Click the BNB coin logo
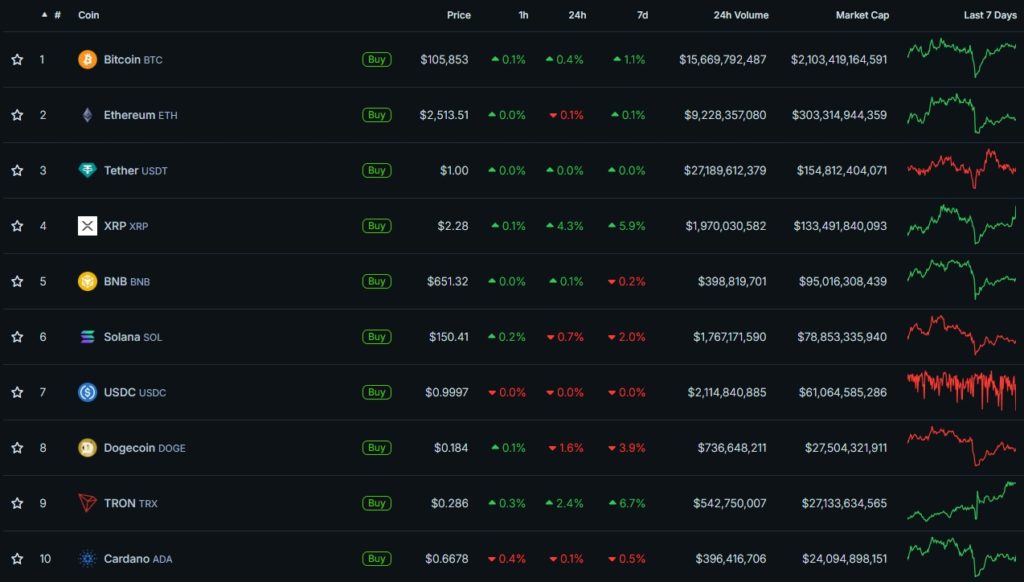This screenshot has height=582, width=1024. point(89,281)
